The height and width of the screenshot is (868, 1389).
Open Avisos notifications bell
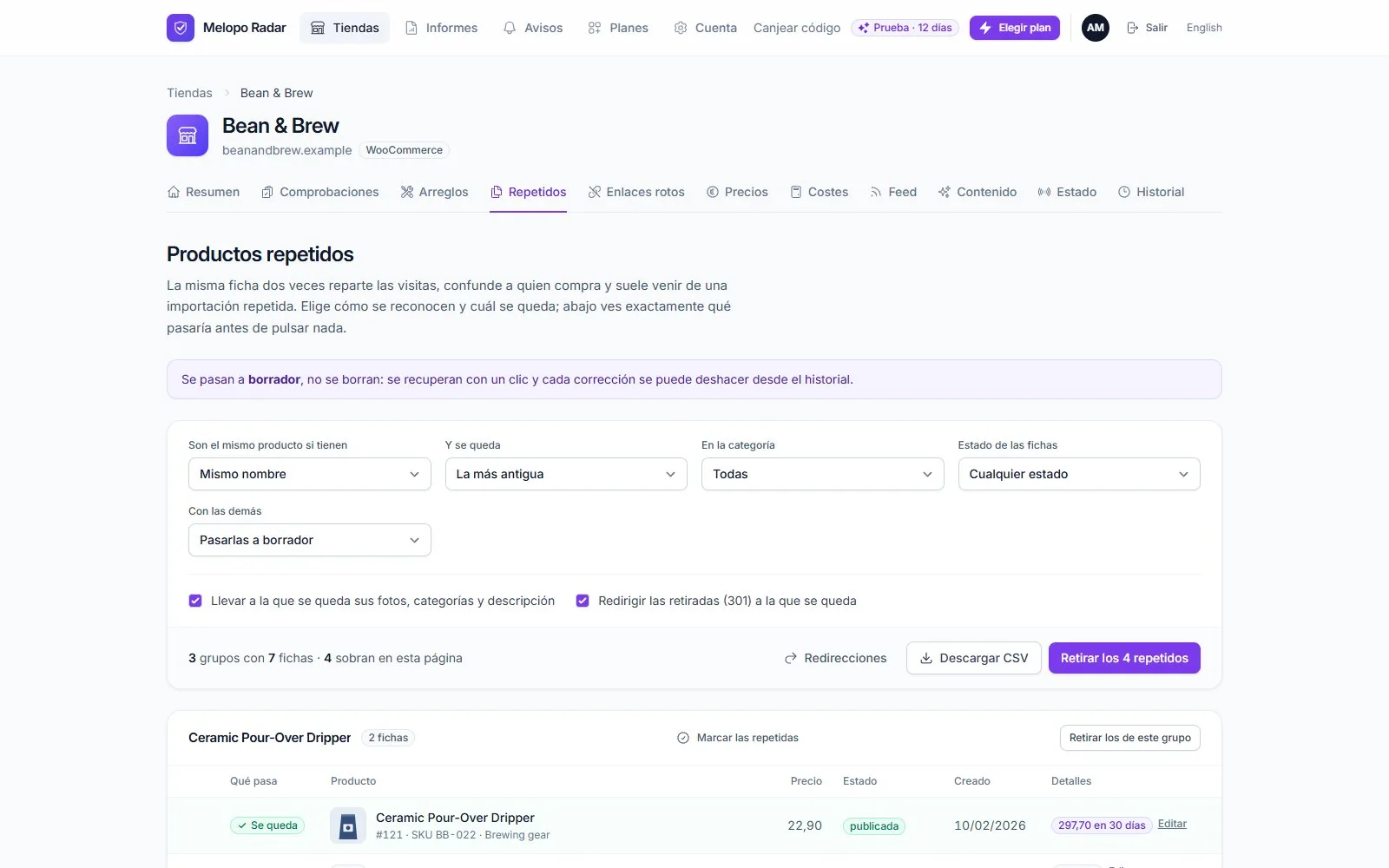tap(533, 28)
